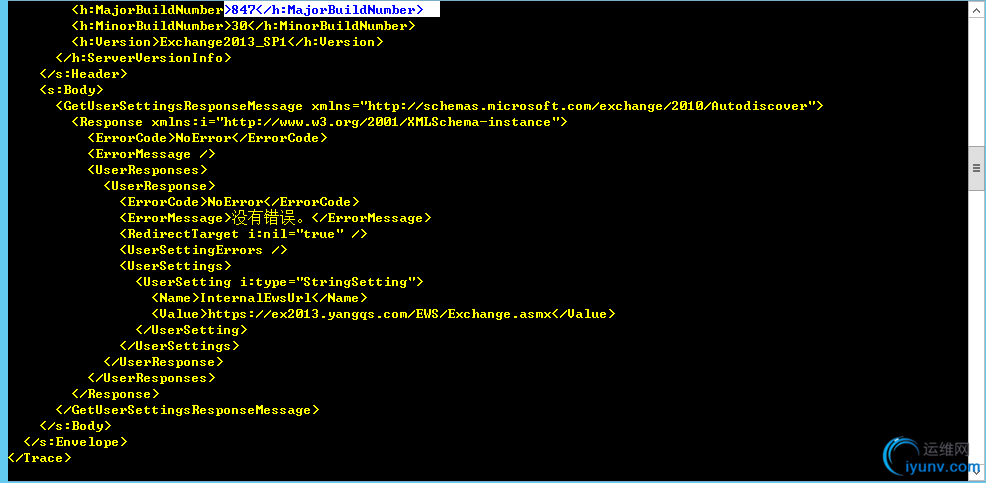Click the closing GetUserSettingsResponseMessage tag

[x=187, y=410]
